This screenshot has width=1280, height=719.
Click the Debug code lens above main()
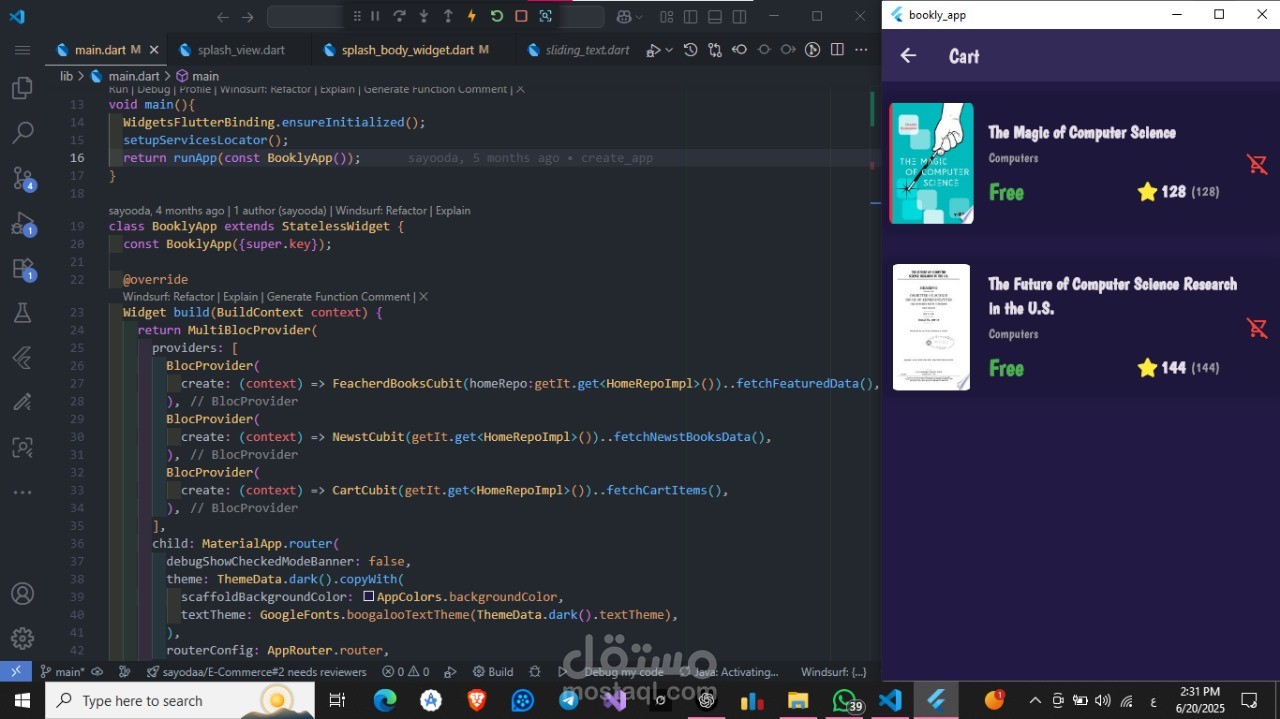coord(156,89)
